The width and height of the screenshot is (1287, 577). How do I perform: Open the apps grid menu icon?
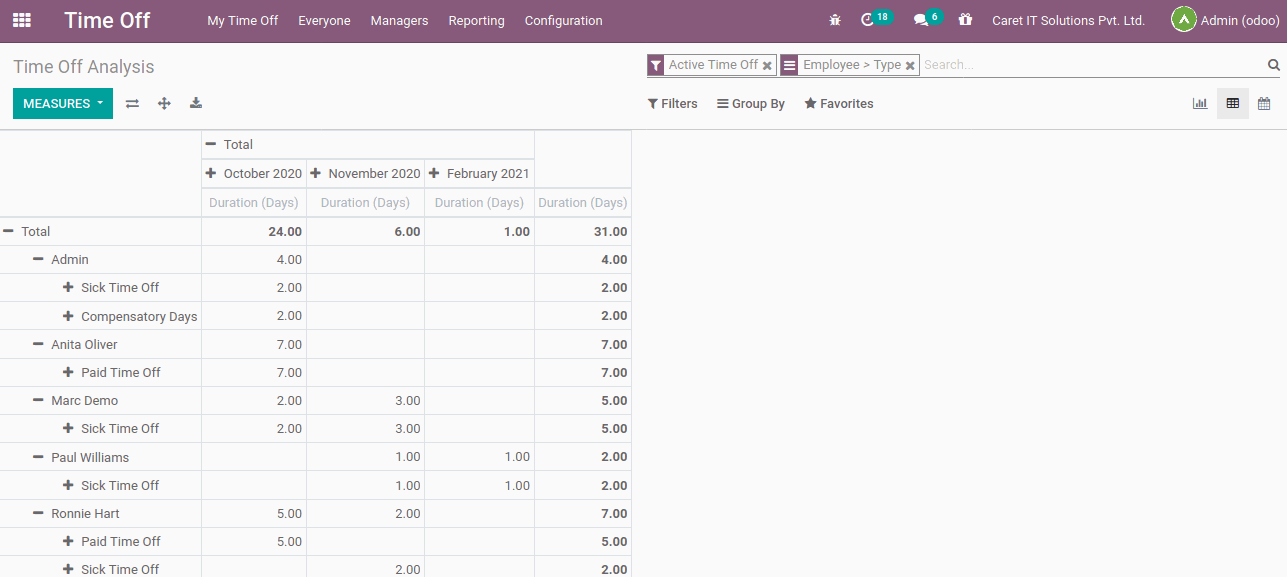click(22, 20)
